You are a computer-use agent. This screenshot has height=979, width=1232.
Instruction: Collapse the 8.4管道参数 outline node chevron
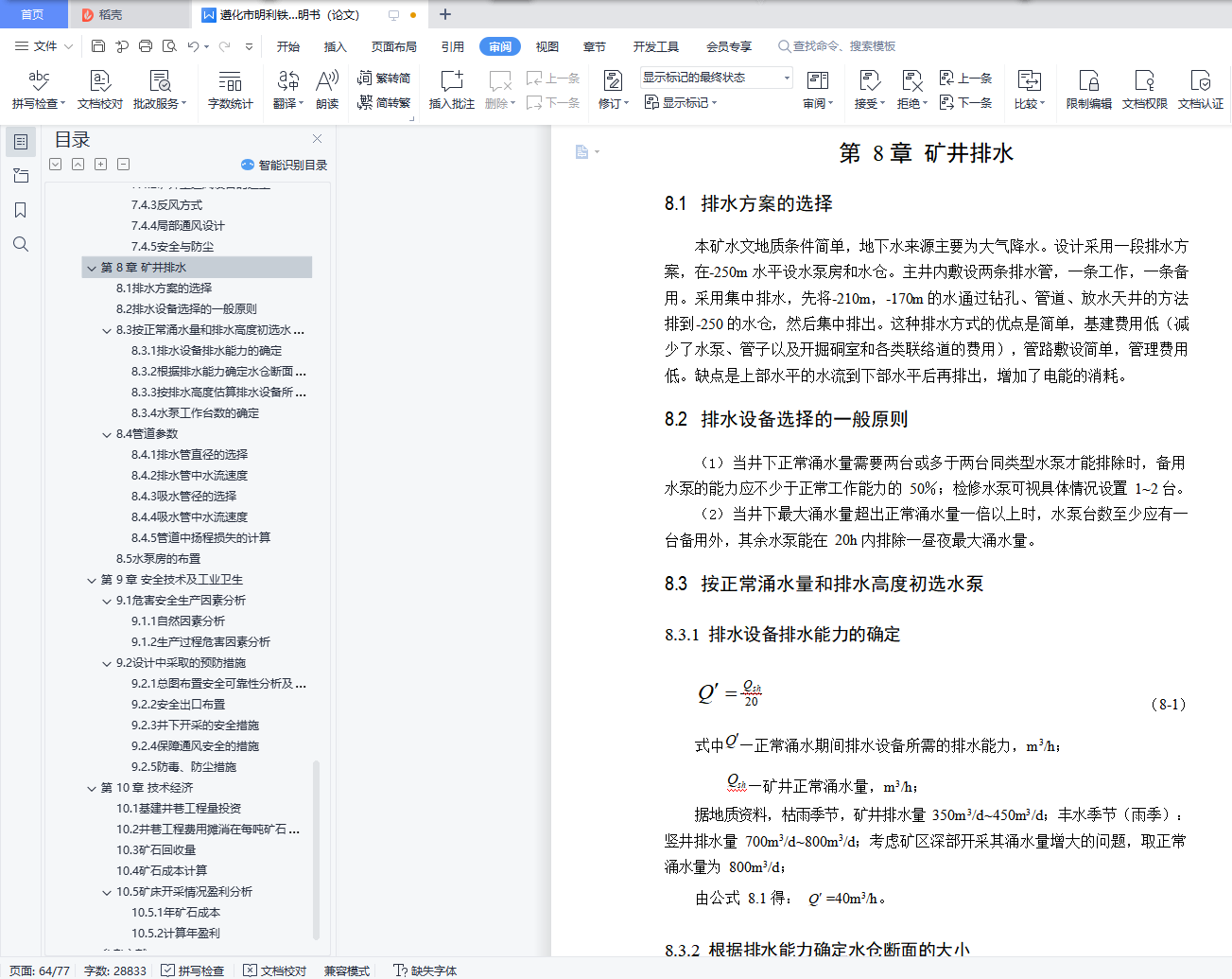pyautogui.click(x=107, y=434)
